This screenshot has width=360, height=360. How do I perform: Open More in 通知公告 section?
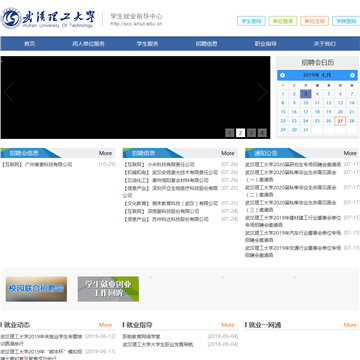coord(350,153)
